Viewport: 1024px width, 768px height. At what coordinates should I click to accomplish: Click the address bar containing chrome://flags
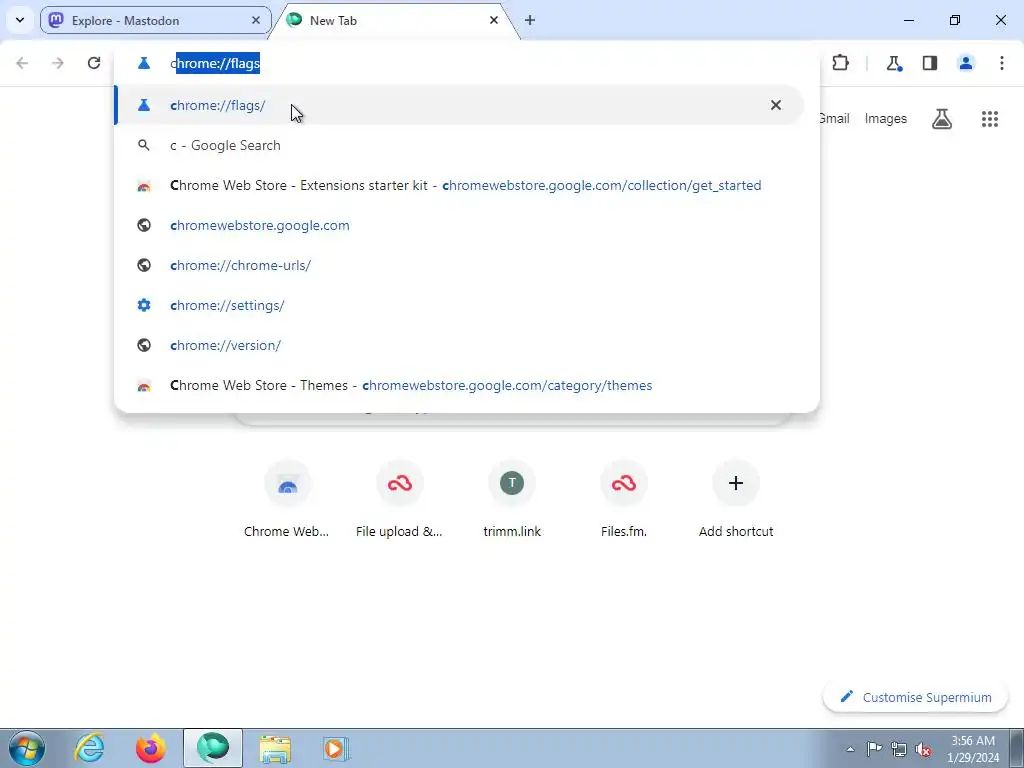tap(466, 63)
